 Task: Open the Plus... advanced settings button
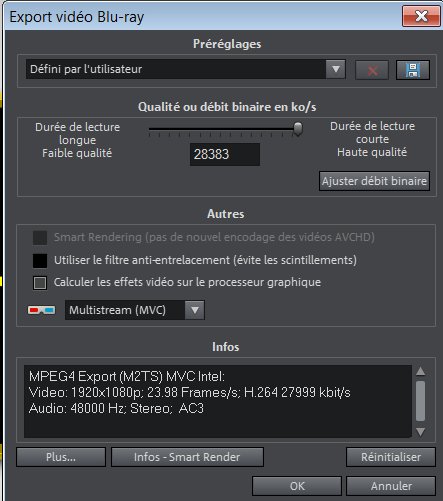pos(61,457)
